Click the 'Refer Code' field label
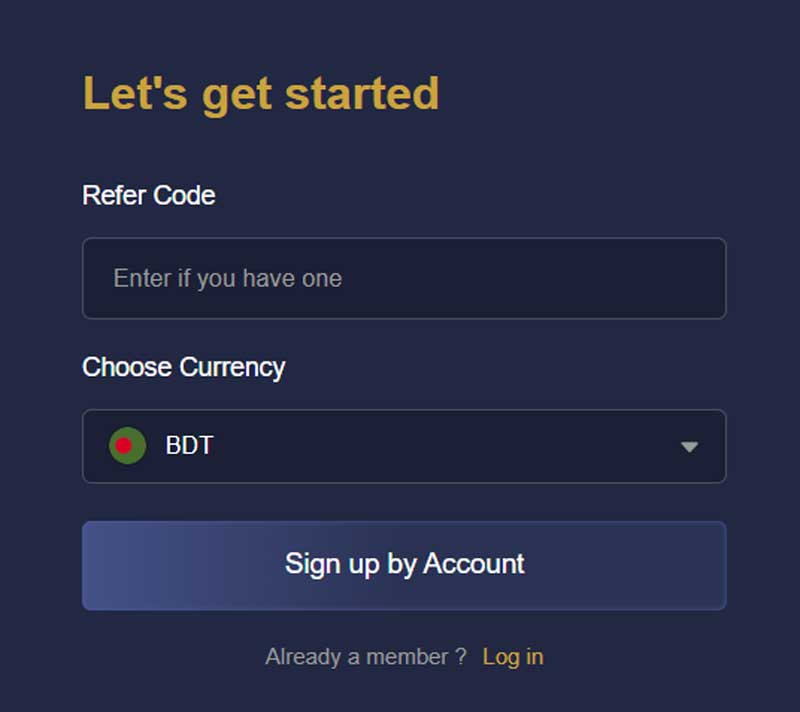Viewport: 800px width, 712px height. coord(148,196)
